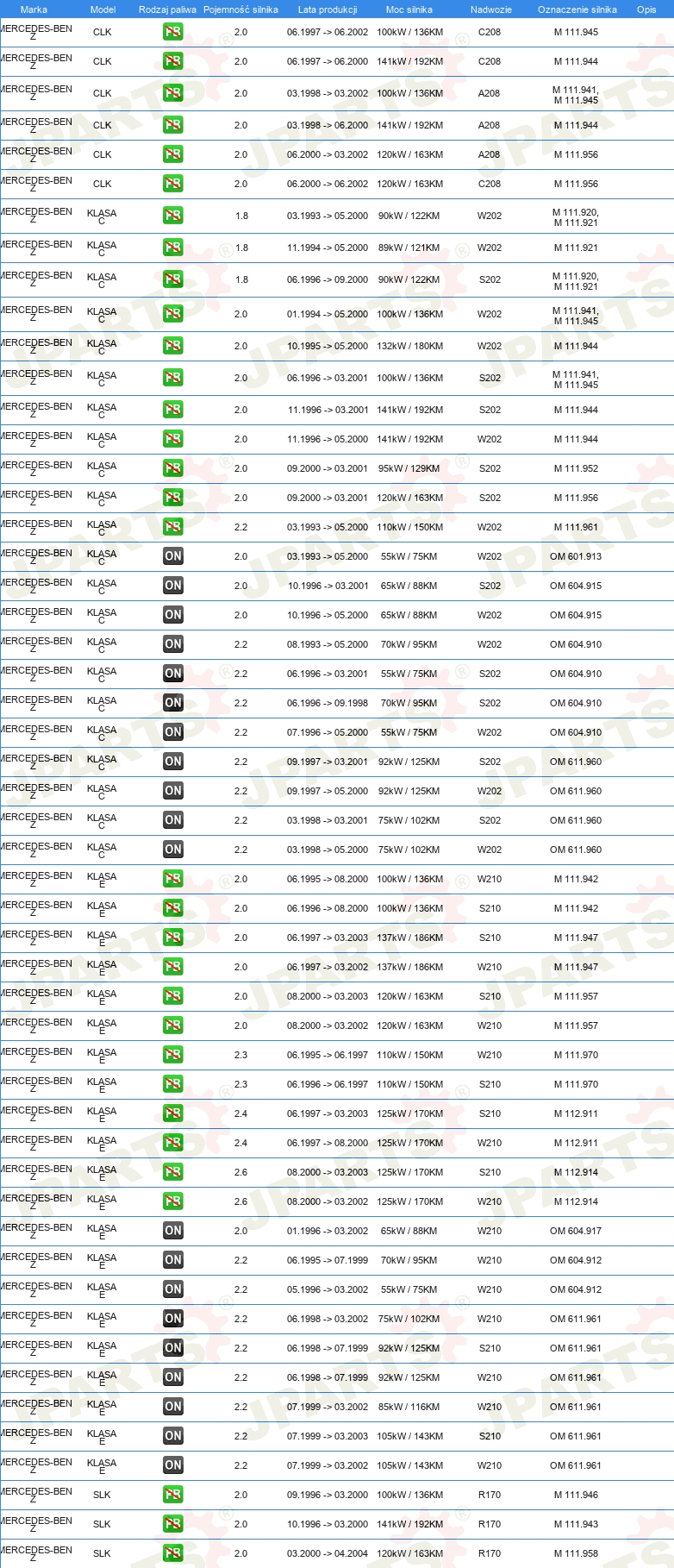The image size is (674, 1568).
Task: Select the engine code M 111.943
Action: coord(576,1524)
